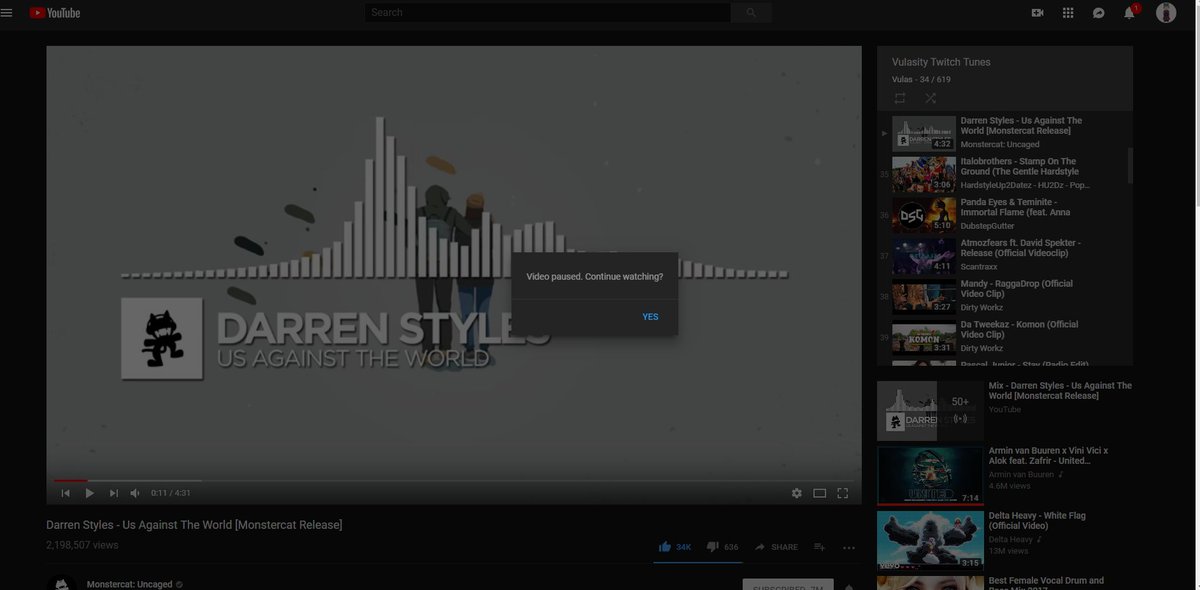Image resolution: width=1200 pixels, height=590 pixels.
Task: Click the video title under the player
Action: [x=194, y=525]
